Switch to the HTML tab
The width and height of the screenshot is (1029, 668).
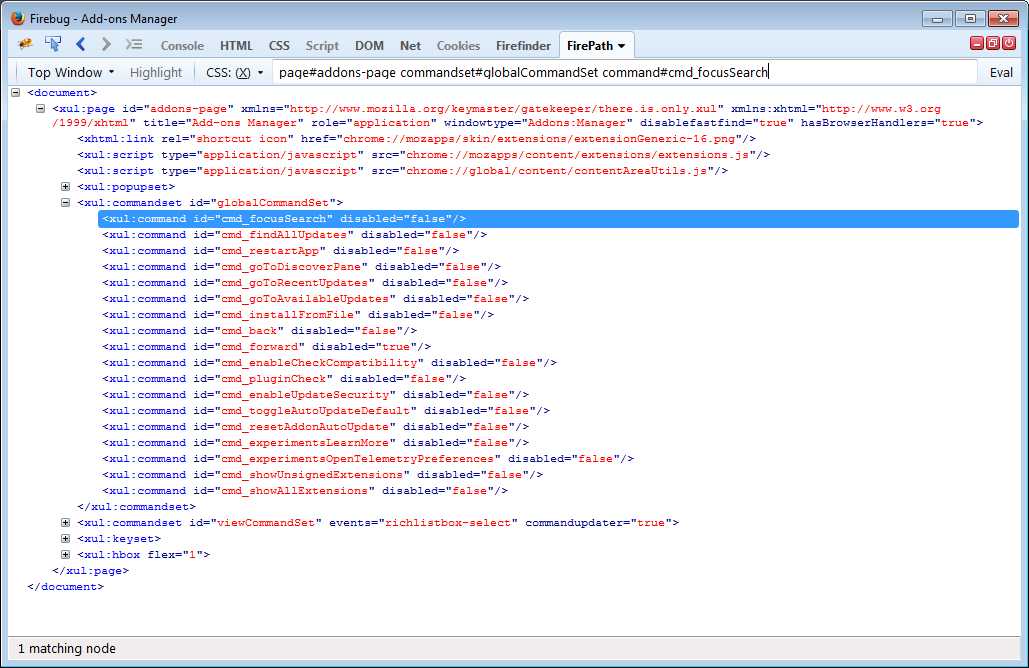236,45
